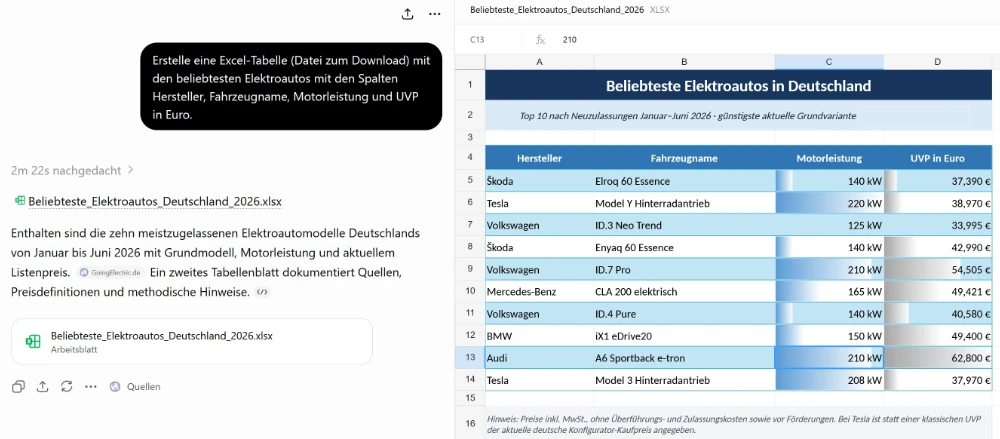Click the share upload icon at top
Screen dimensions: 1000x439
tap(408, 14)
